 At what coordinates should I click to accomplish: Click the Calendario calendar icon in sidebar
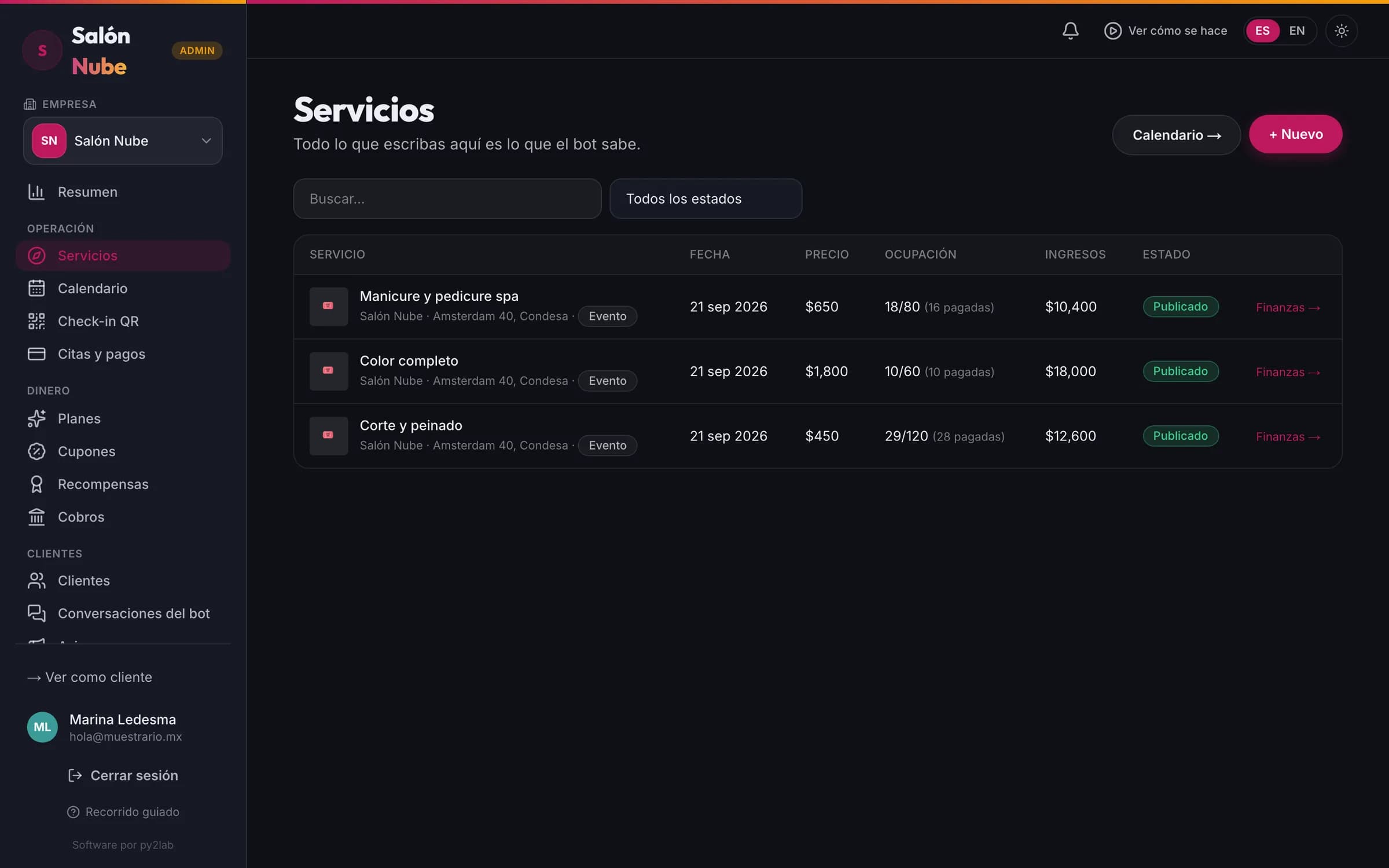pyautogui.click(x=36, y=288)
